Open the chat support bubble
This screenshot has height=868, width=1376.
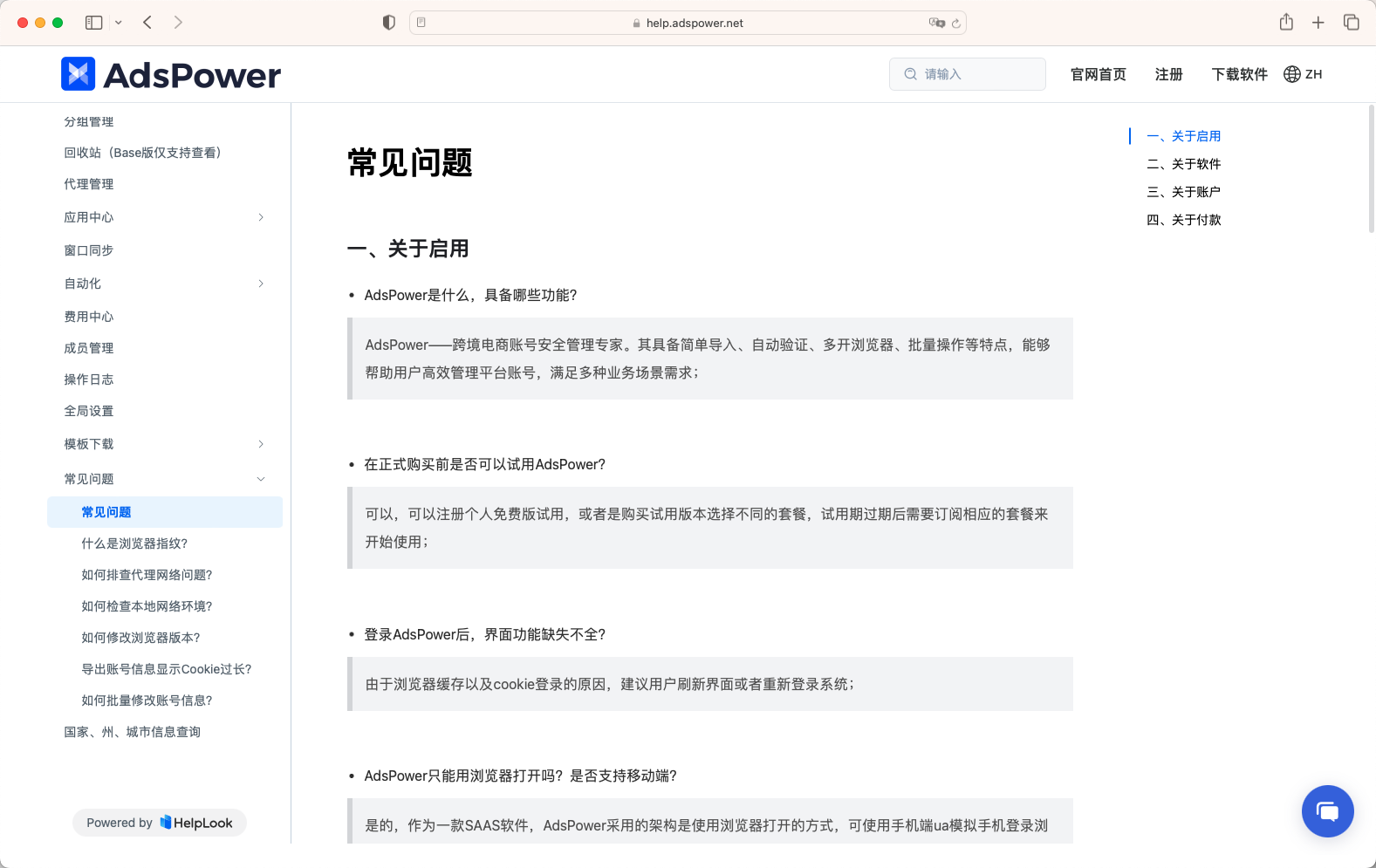(1327, 811)
